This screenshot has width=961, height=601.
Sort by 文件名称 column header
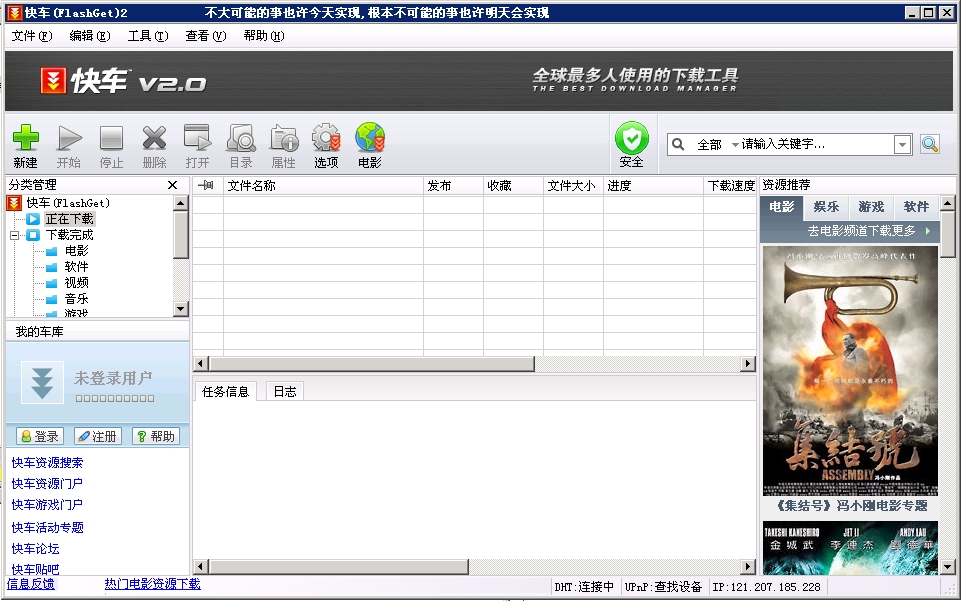coord(323,186)
